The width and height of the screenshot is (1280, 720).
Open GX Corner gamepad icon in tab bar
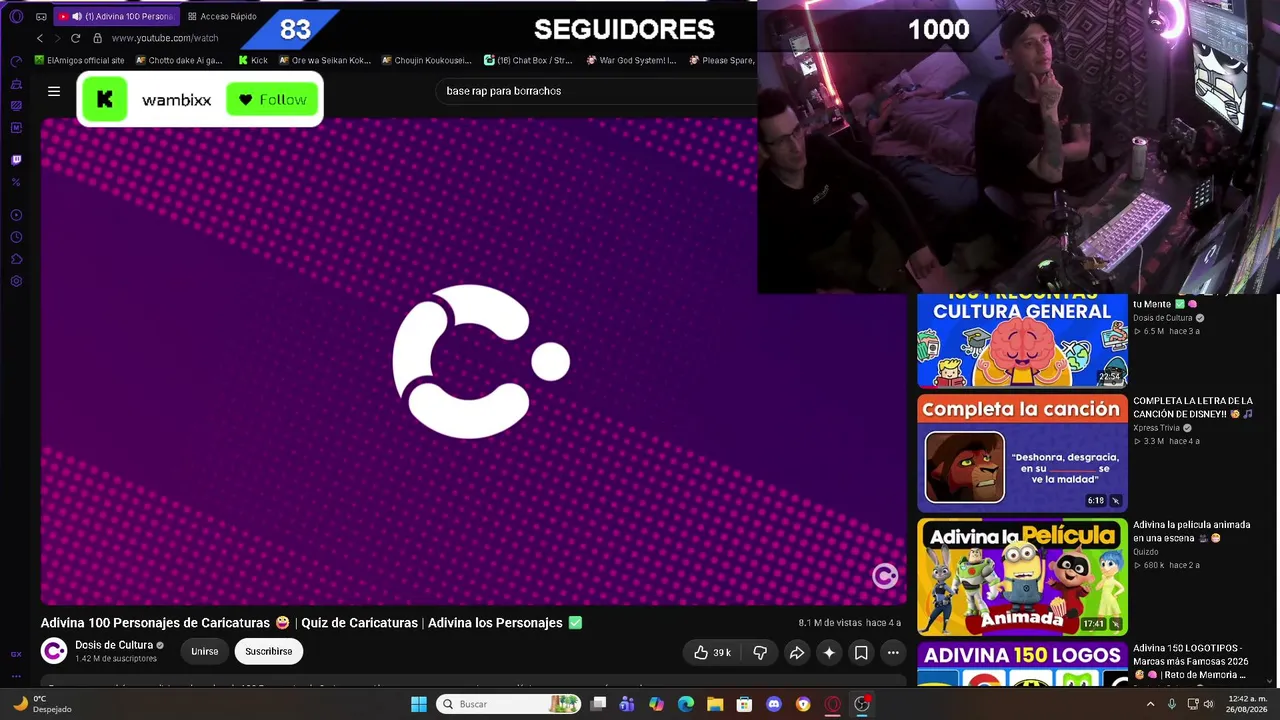click(41, 16)
